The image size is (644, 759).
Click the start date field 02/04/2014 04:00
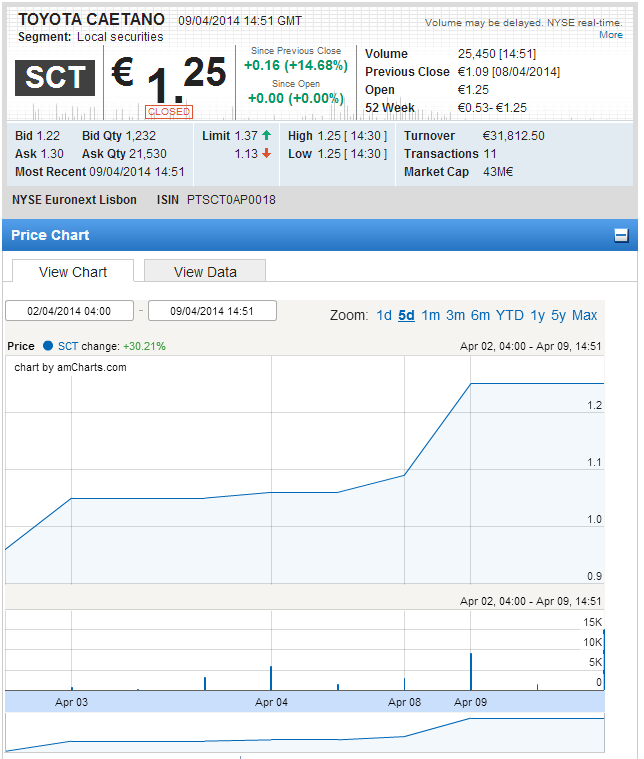(69, 311)
